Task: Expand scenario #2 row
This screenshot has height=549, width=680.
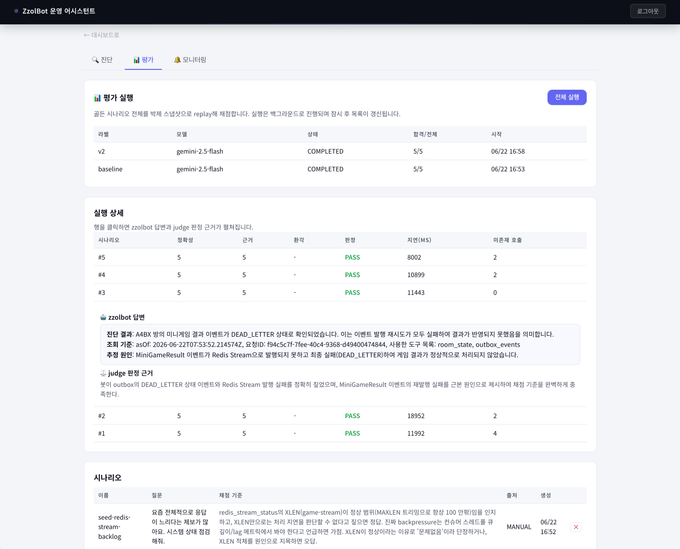Action: pyautogui.click(x=340, y=416)
